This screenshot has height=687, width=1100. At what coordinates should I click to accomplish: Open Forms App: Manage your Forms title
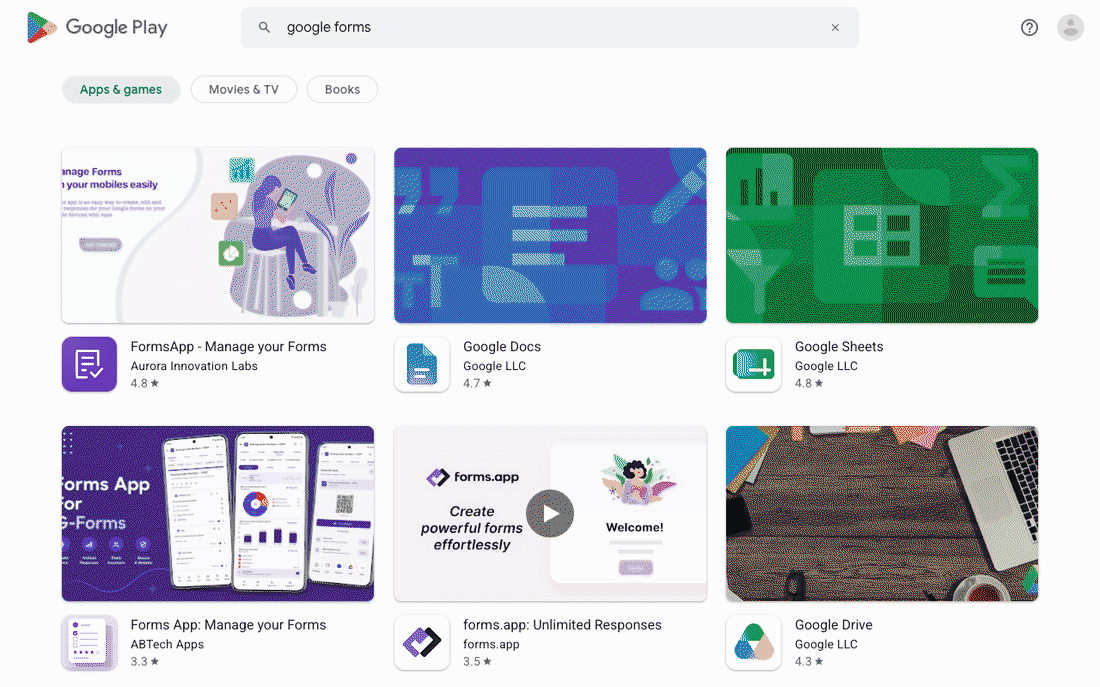pyautogui.click(x=228, y=625)
